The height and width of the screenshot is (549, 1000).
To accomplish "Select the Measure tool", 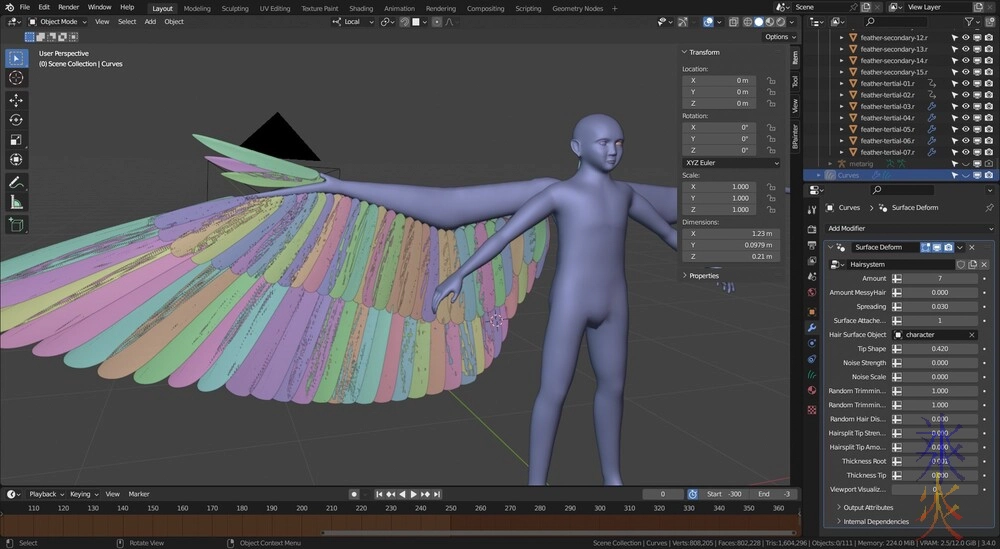I will 17,202.
